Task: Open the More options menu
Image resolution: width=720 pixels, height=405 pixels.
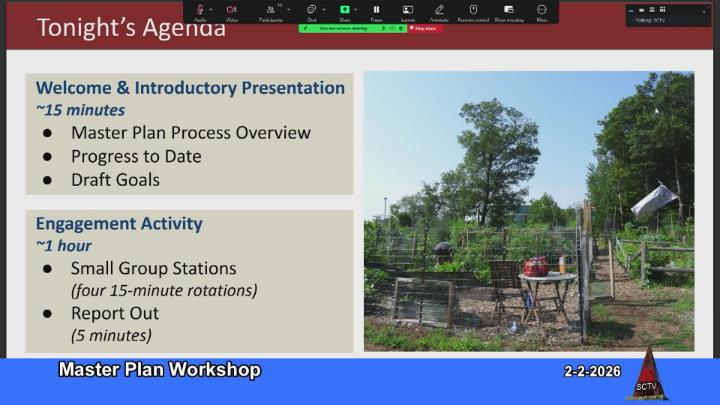Action: pyautogui.click(x=541, y=10)
